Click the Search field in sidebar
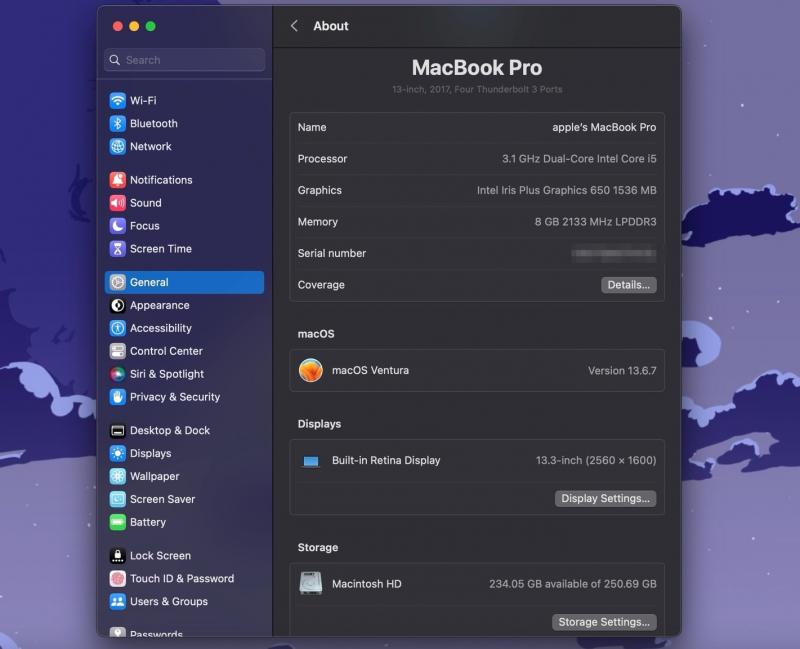This screenshot has width=800, height=649. click(x=185, y=60)
